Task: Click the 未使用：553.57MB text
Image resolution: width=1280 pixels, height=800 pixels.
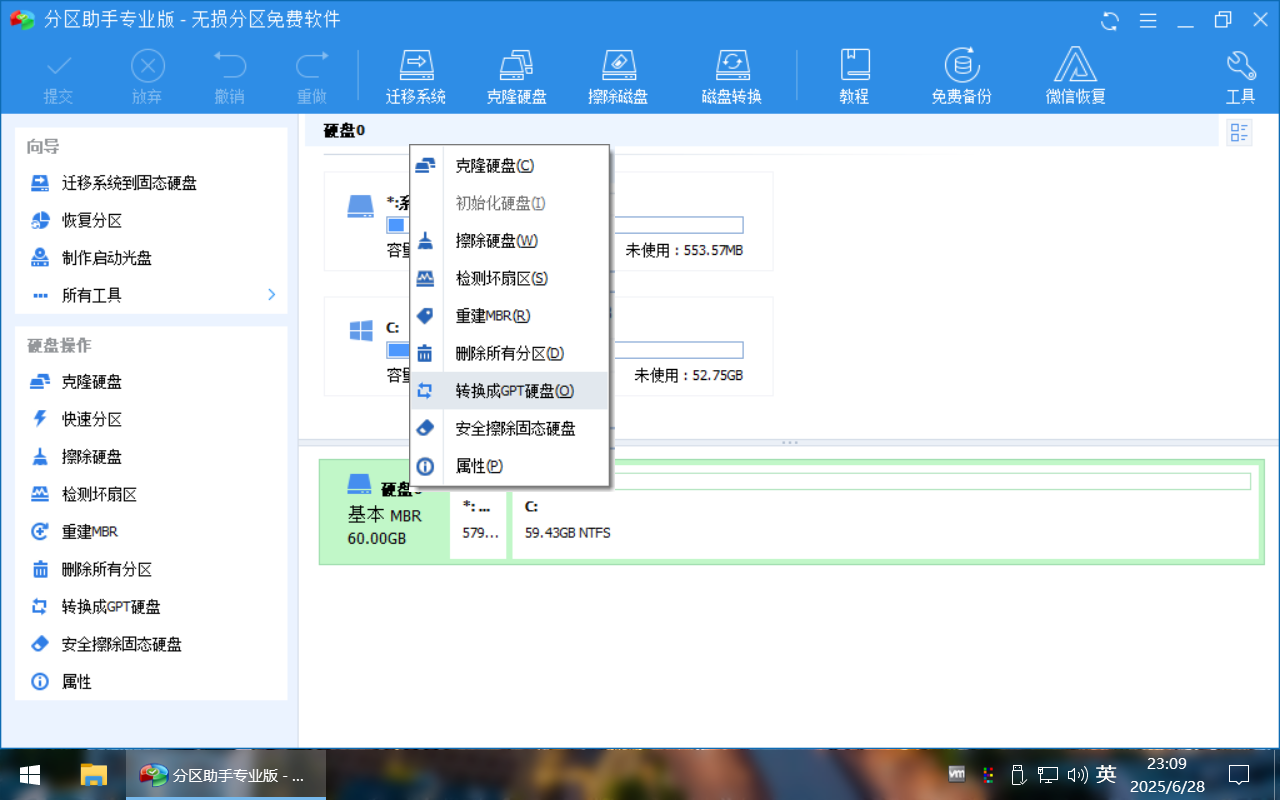Action: [x=684, y=250]
